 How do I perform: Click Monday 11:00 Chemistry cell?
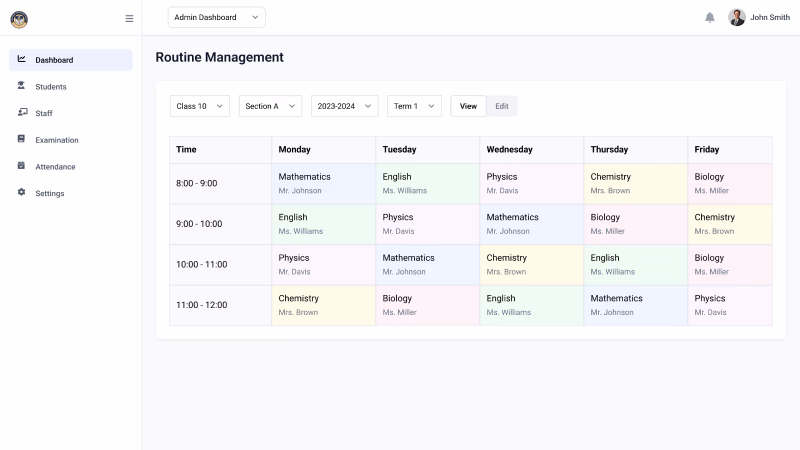[324, 305]
